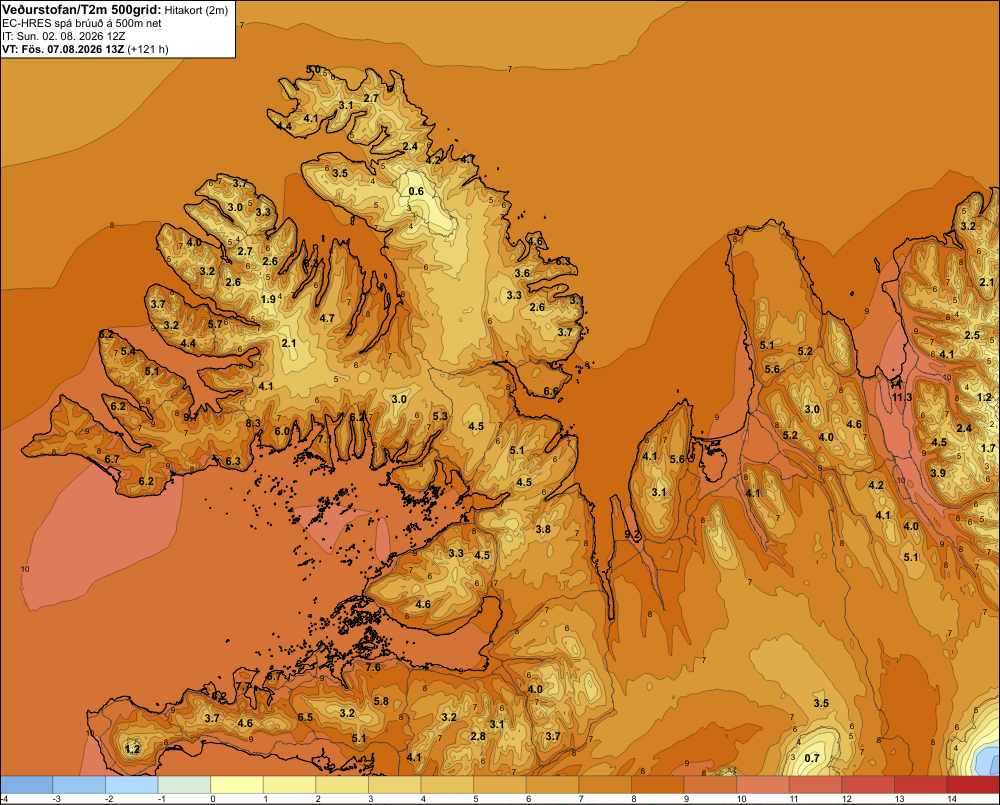1000x805 pixels.
Task: Click the 4.7 temperature value
Action: click(x=327, y=318)
